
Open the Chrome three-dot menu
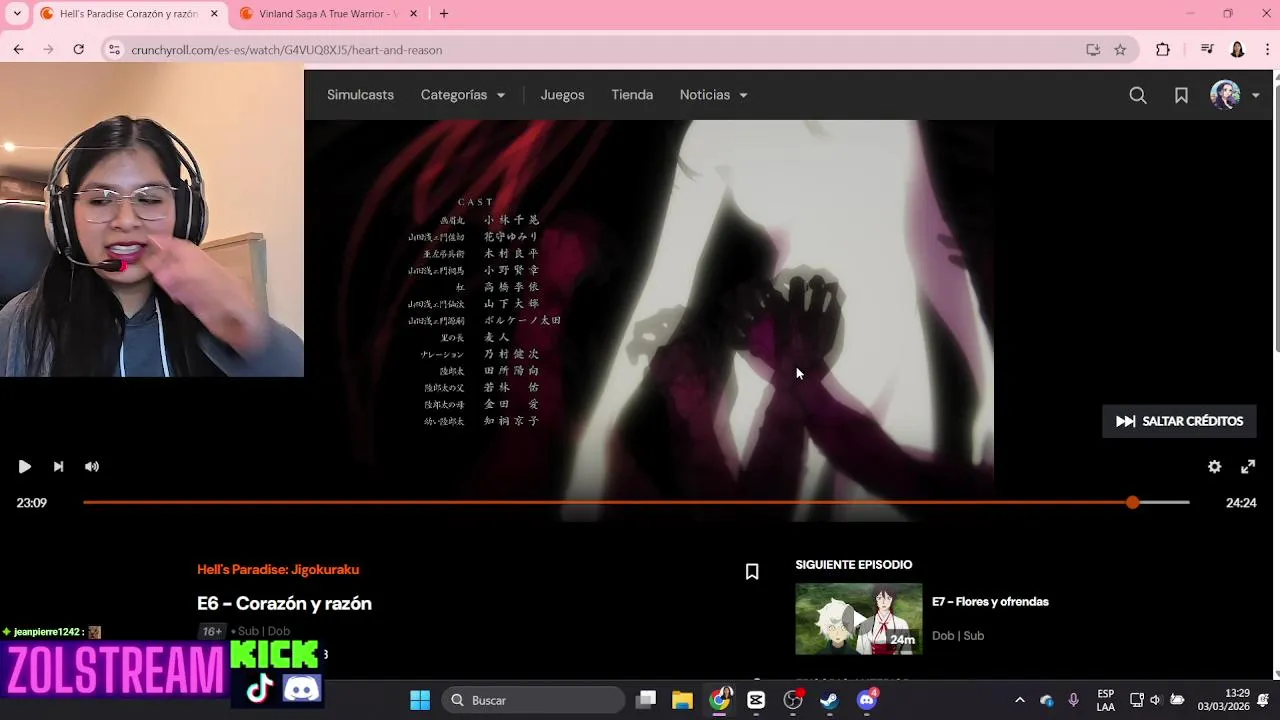1266,50
